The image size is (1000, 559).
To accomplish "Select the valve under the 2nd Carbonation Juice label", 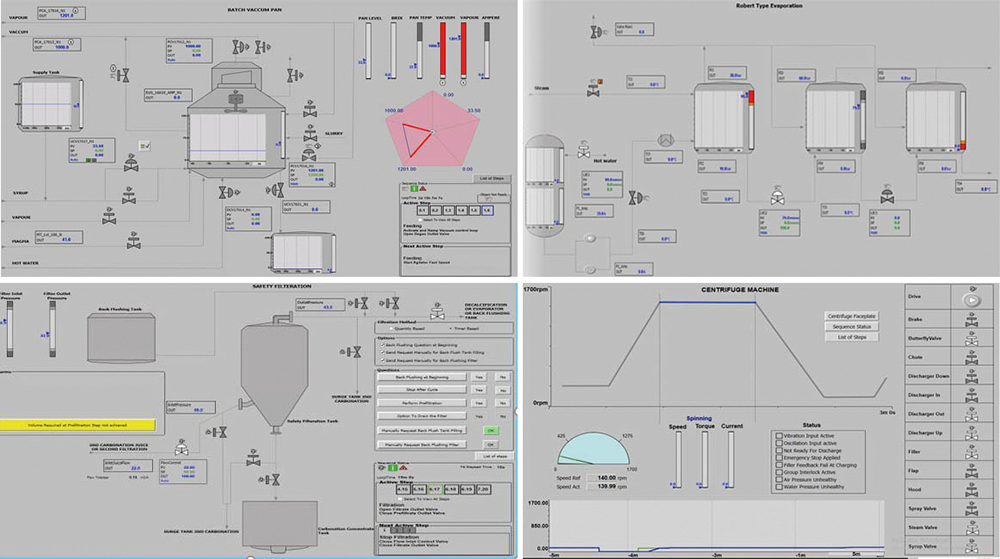I will (181, 447).
